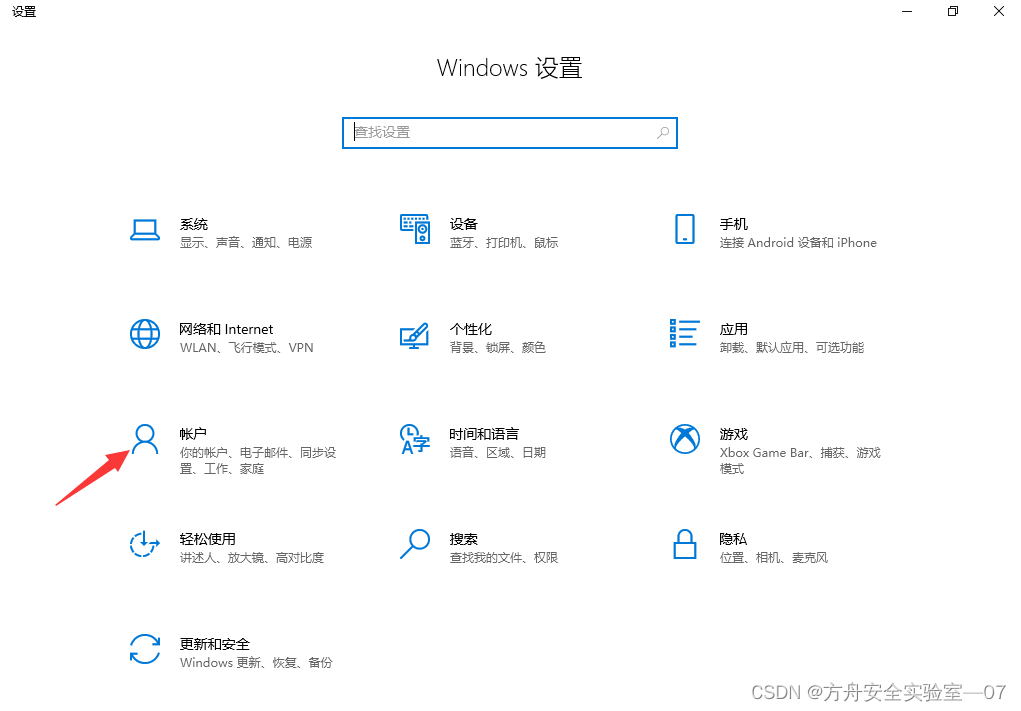The image size is (1021, 711).
Task: Click description 背景、锁屏、颜色
Action: tap(497, 348)
